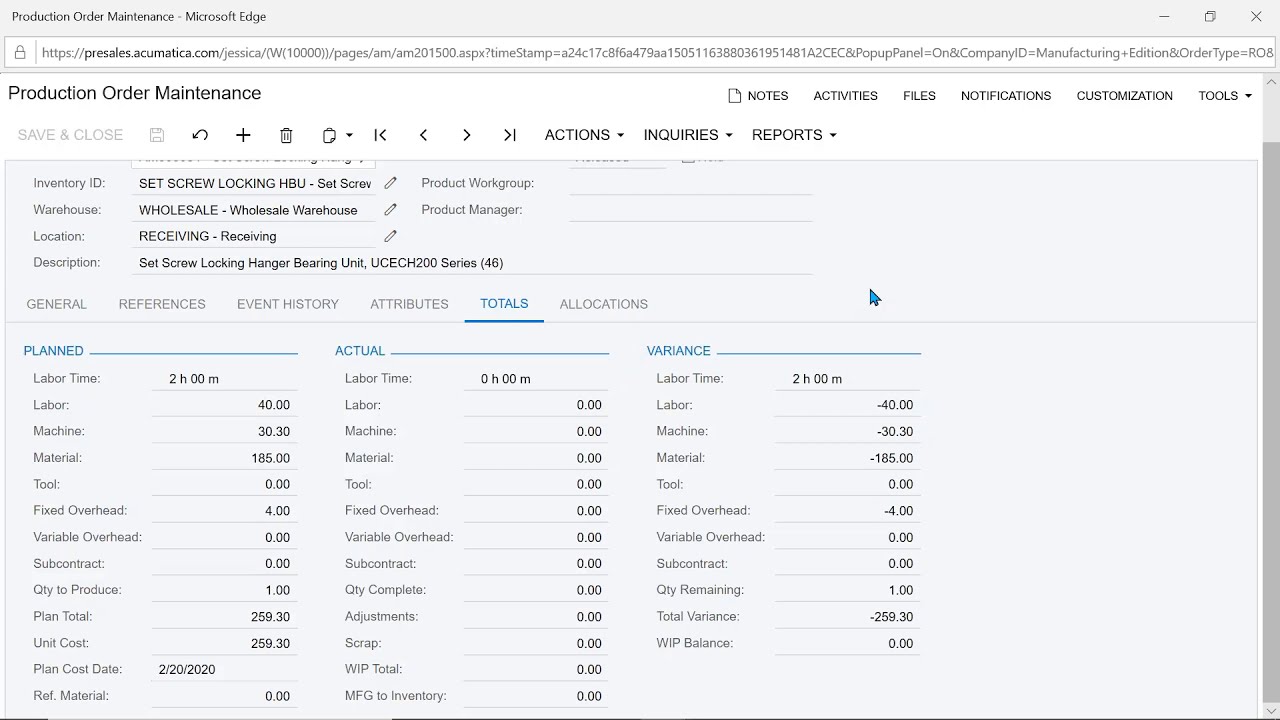Open the REPORTS dropdown menu
Viewport: 1280px width, 720px height.
pyautogui.click(x=794, y=135)
